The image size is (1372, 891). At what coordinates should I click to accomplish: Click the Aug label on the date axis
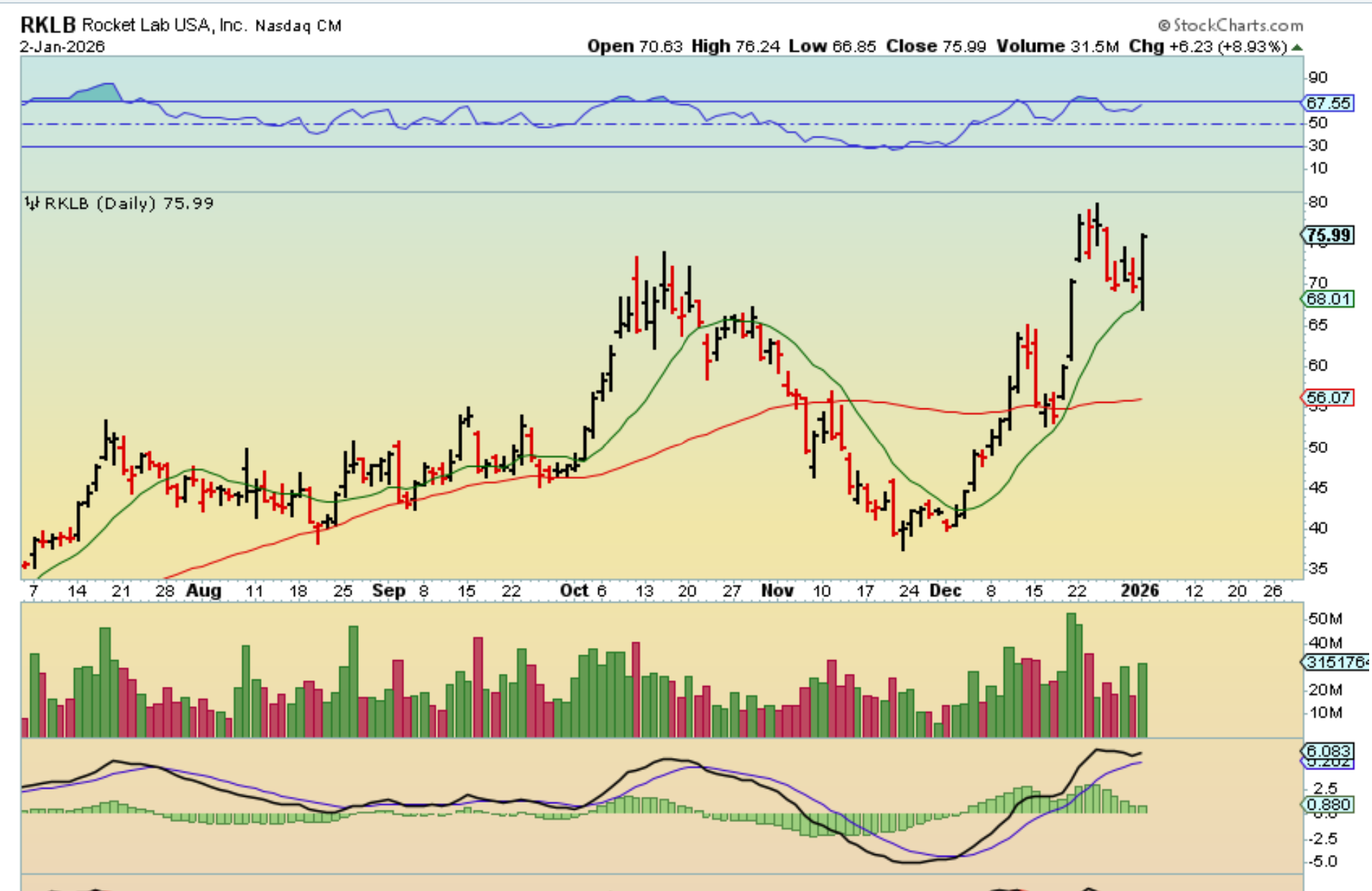(203, 591)
